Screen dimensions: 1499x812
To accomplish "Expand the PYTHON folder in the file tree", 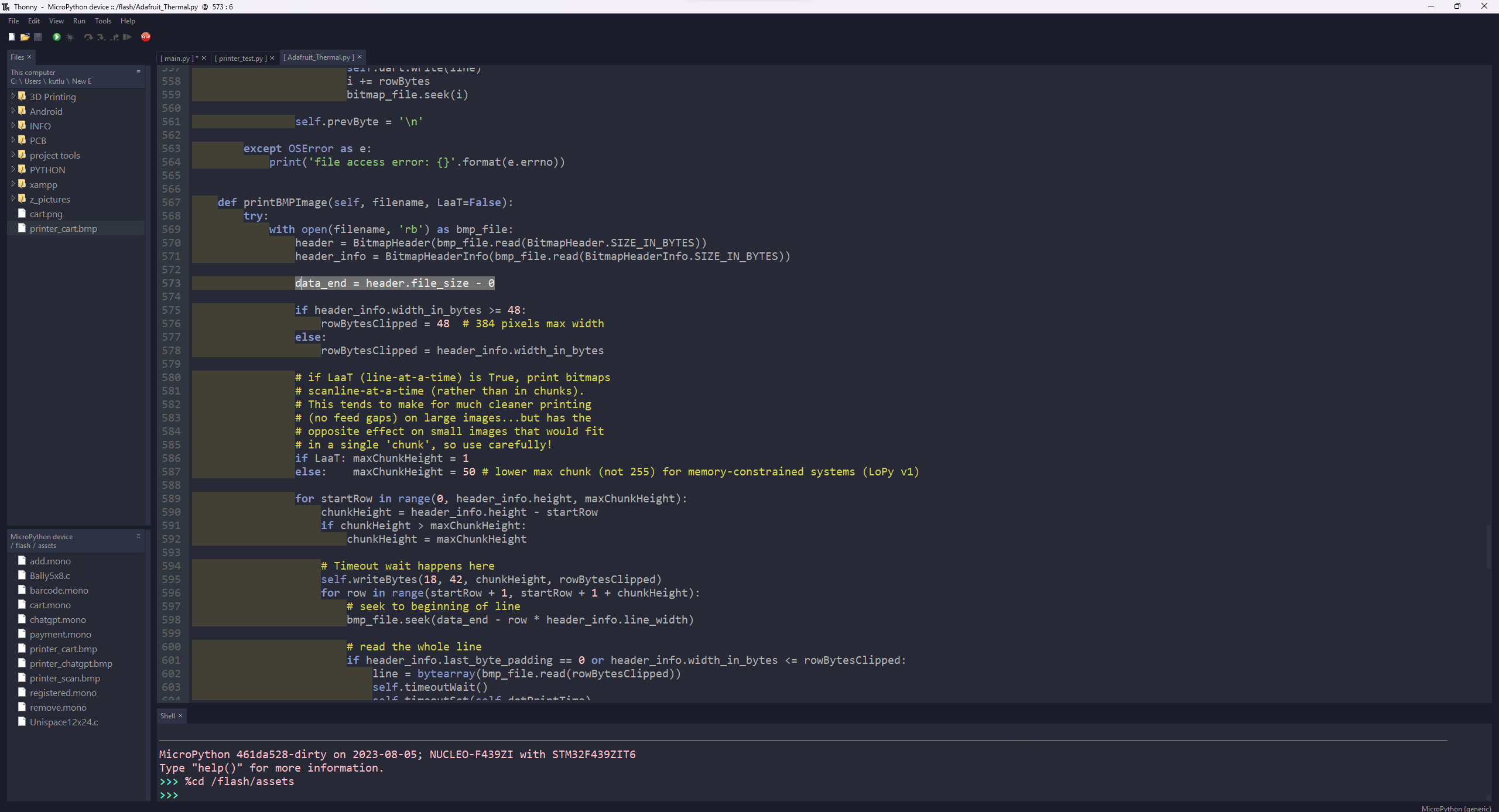I will [x=13, y=169].
